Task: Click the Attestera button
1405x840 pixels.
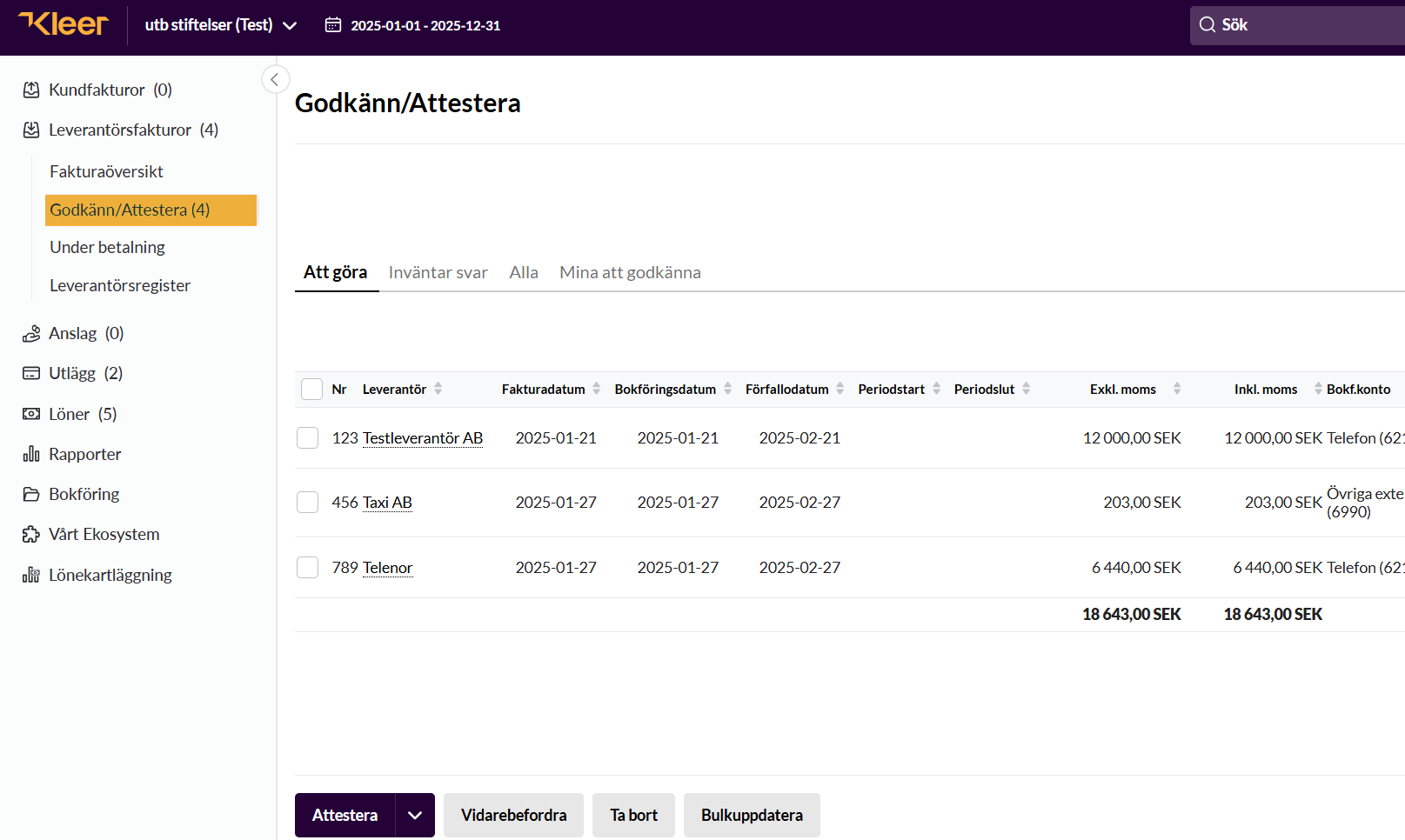Action: [x=345, y=815]
